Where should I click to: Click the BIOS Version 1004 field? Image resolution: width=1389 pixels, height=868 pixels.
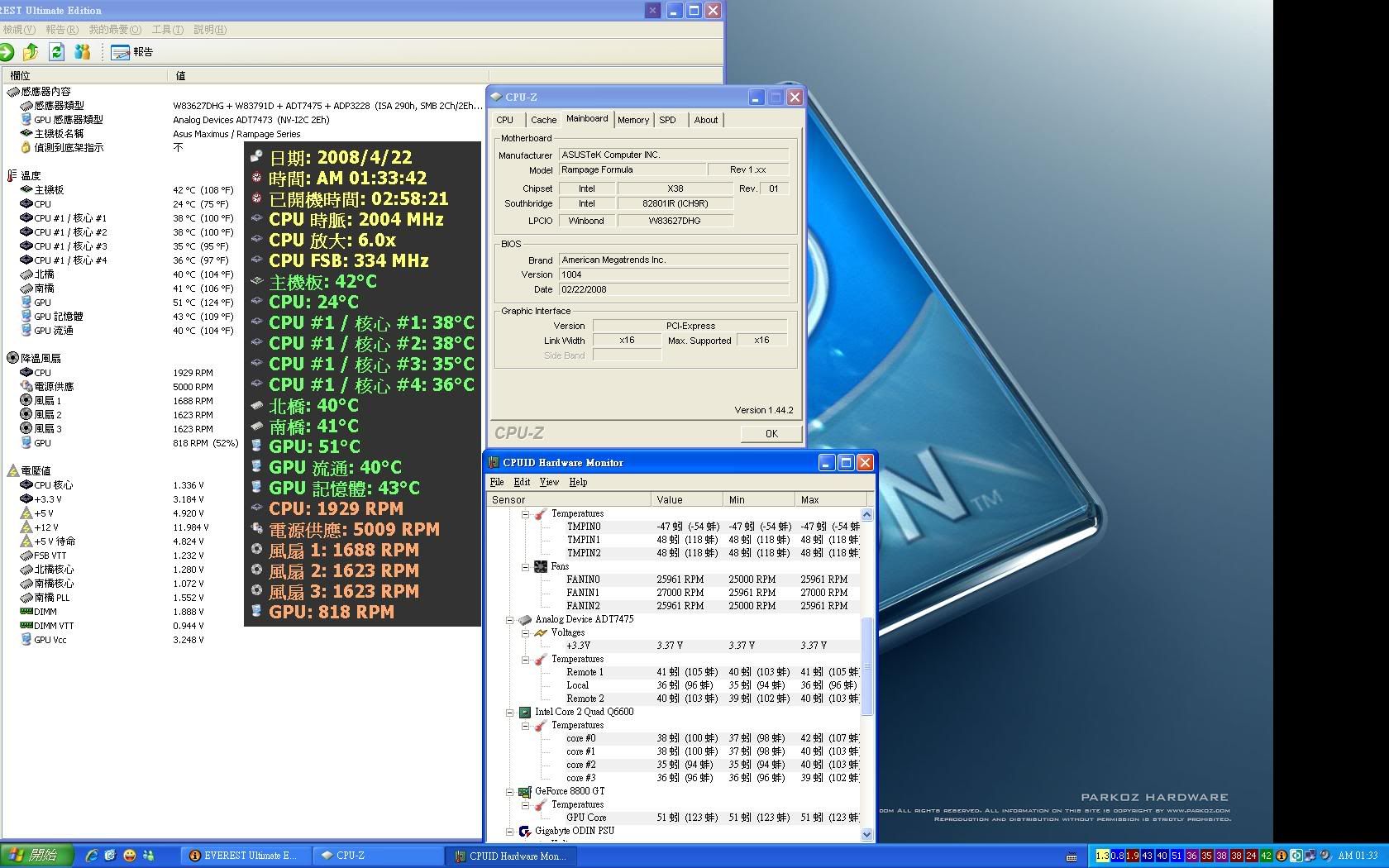[674, 274]
